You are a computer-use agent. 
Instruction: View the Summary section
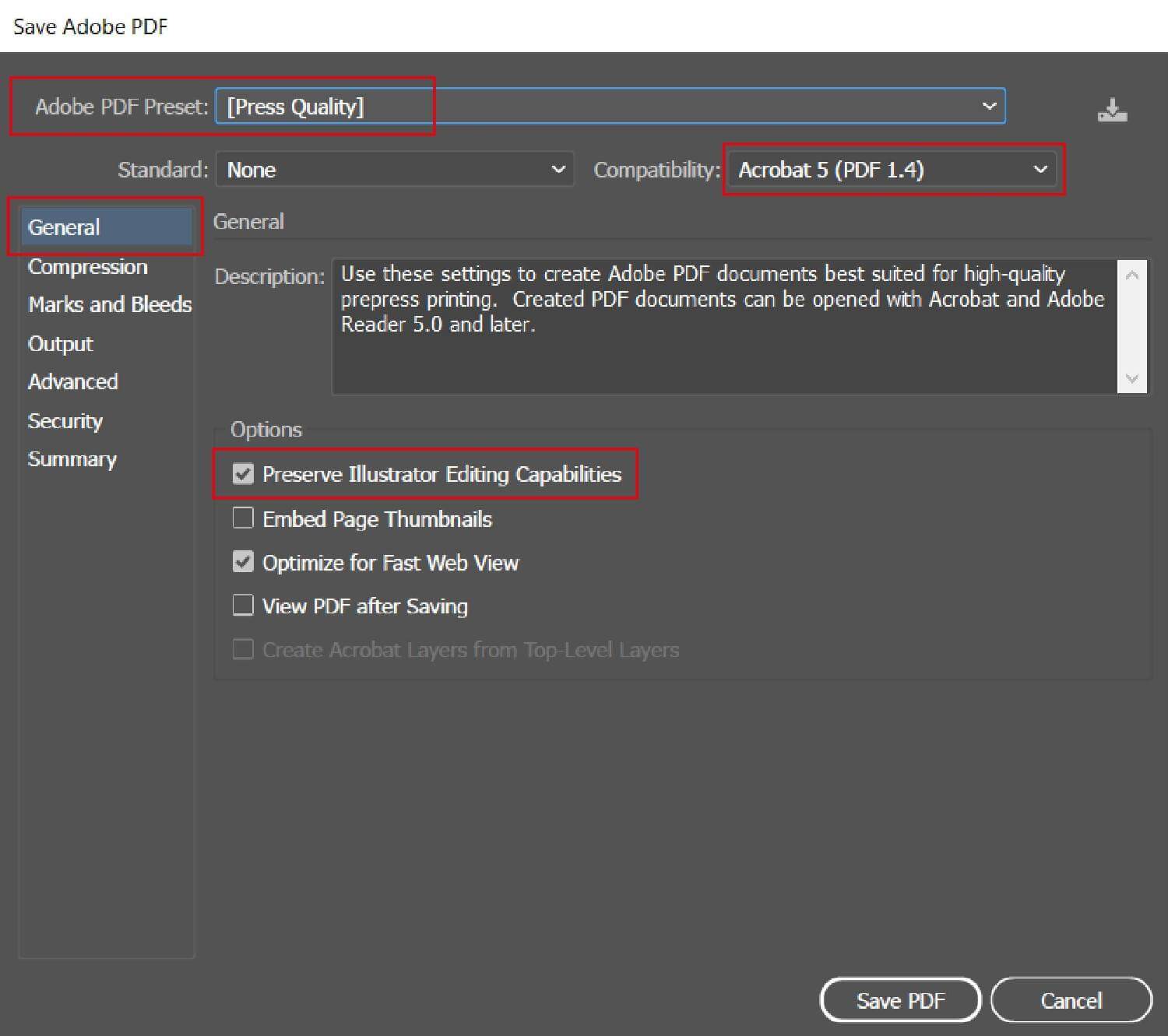[72, 458]
